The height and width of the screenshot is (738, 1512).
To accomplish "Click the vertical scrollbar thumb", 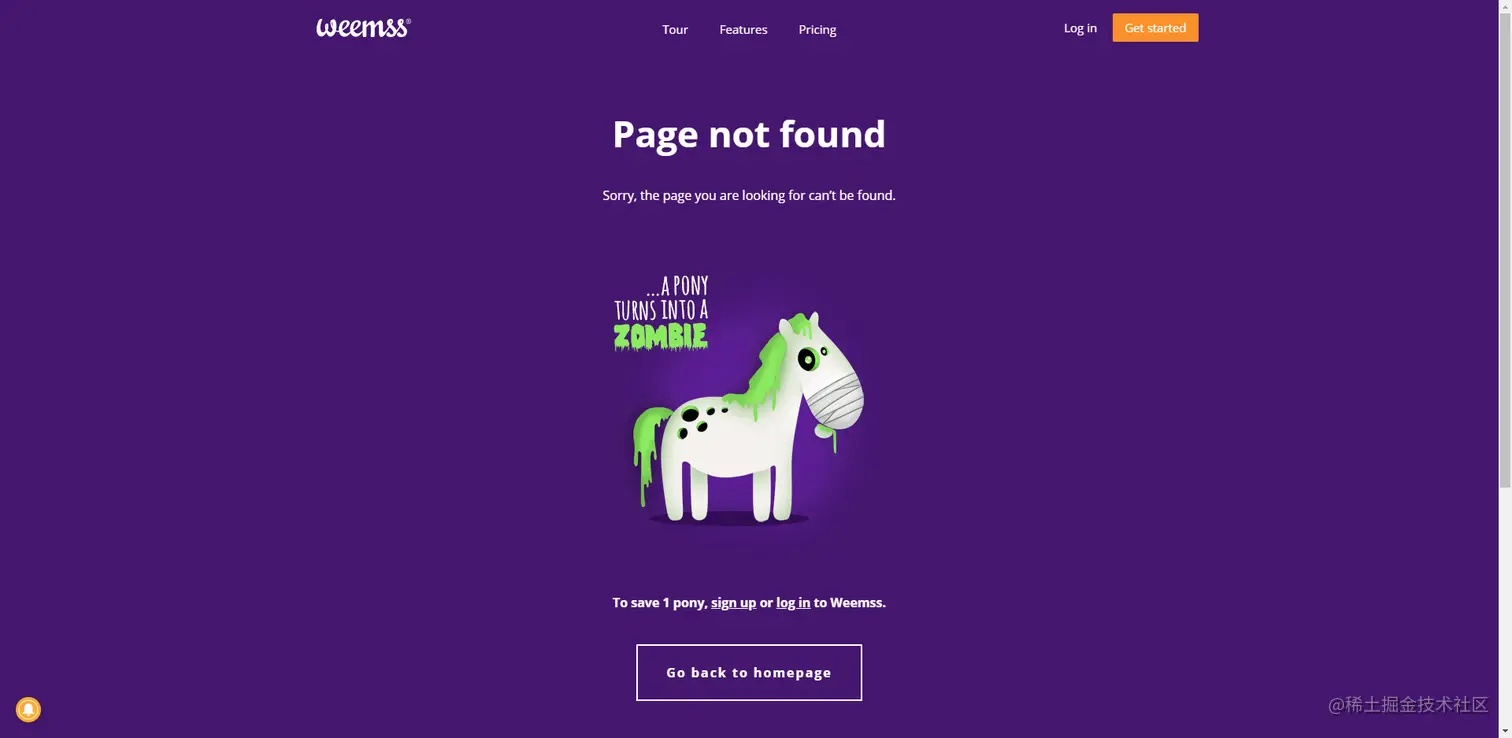I will (x=1505, y=250).
